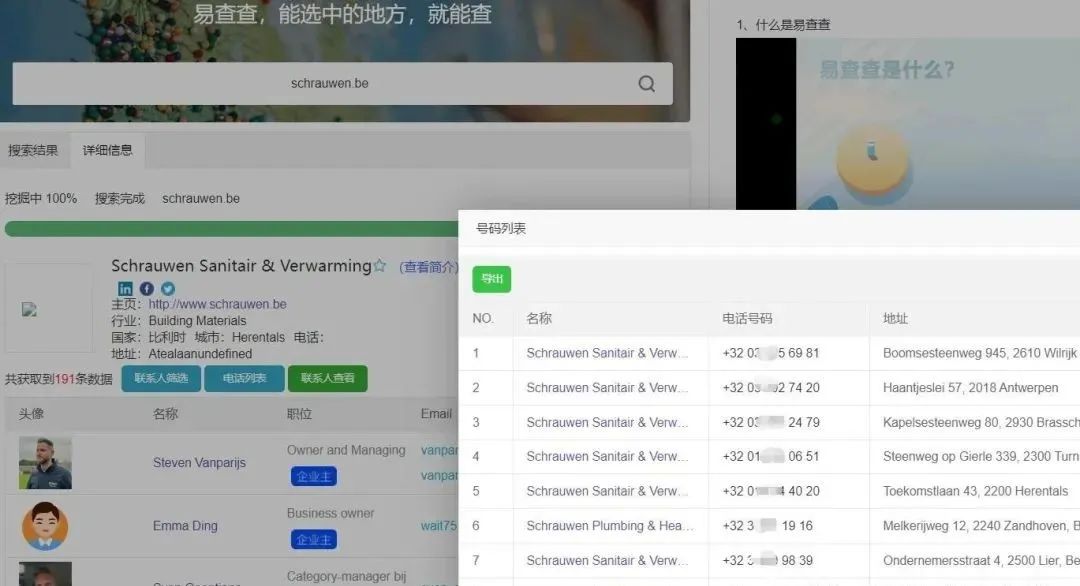The image size is (1080, 586).
Task: Click the green mining progress bar
Action: pos(231,229)
